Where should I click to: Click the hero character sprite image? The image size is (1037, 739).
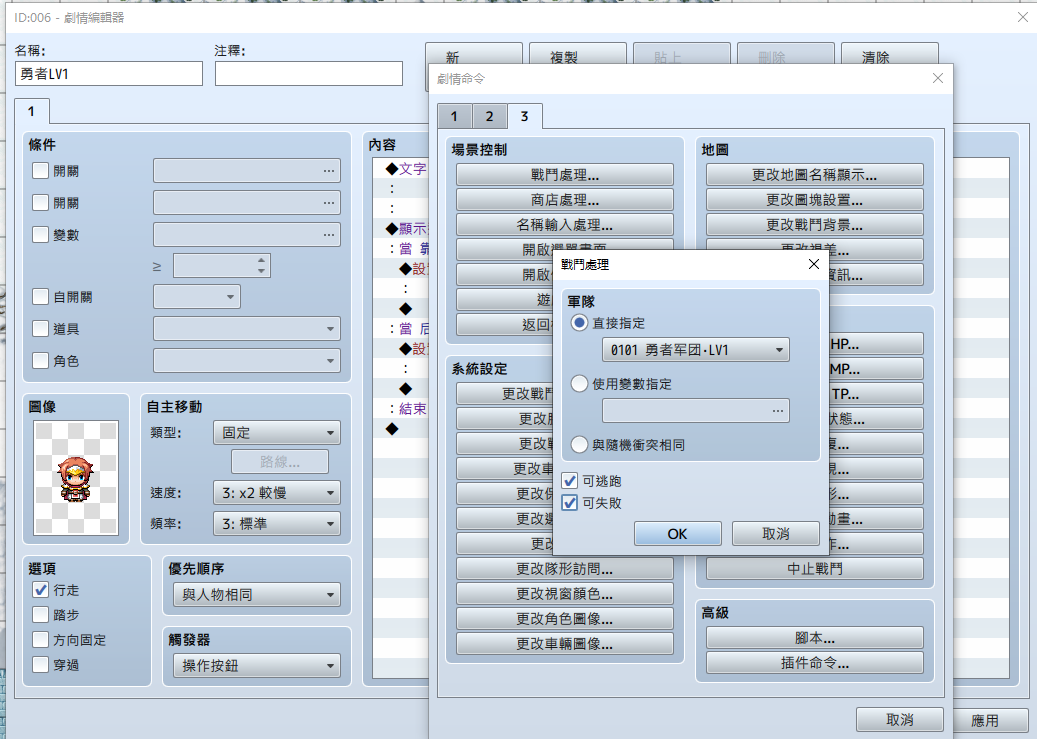coord(76,478)
